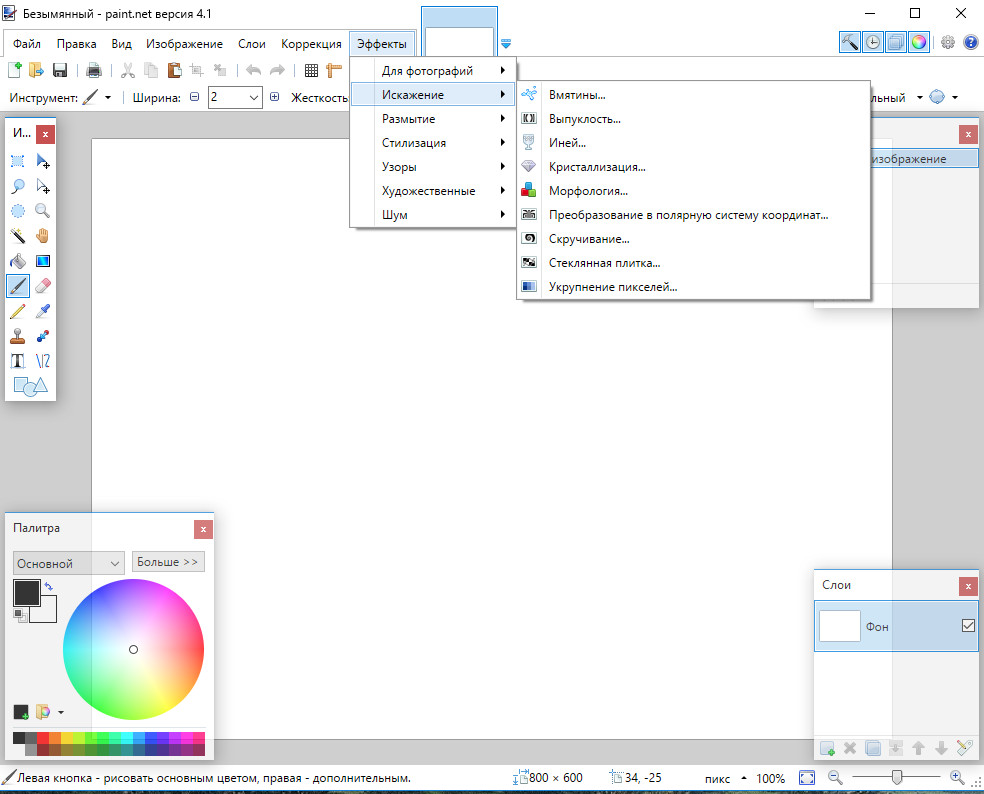Image resolution: width=984 pixels, height=794 pixels.
Task: Select the Magic Wand tool
Action: 16,235
